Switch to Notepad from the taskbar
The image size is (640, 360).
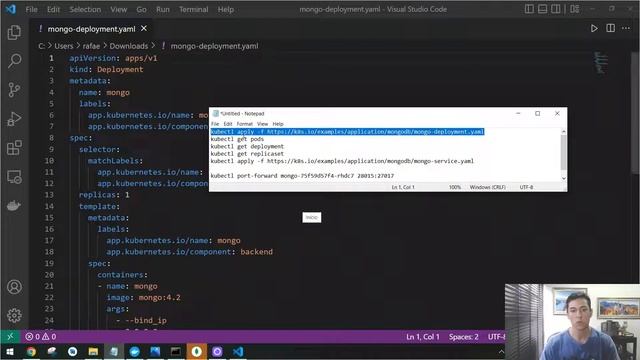[x=114, y=351]
